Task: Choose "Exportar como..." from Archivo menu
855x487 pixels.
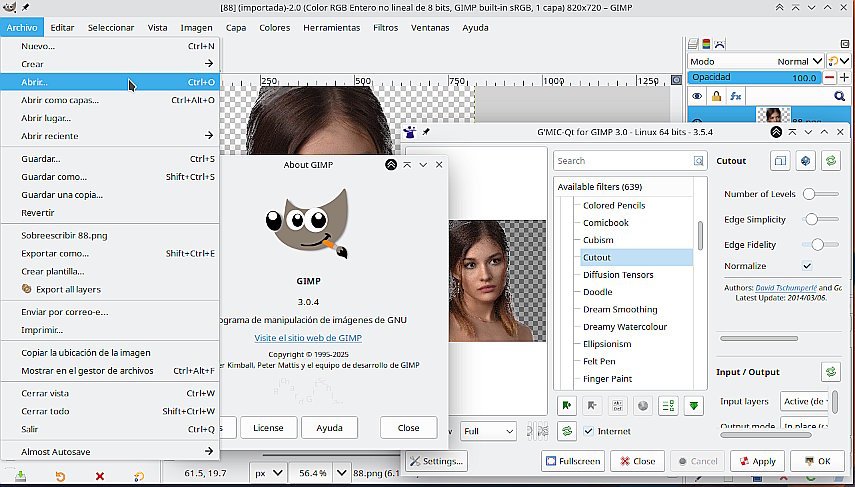Action: click(54, 253)
